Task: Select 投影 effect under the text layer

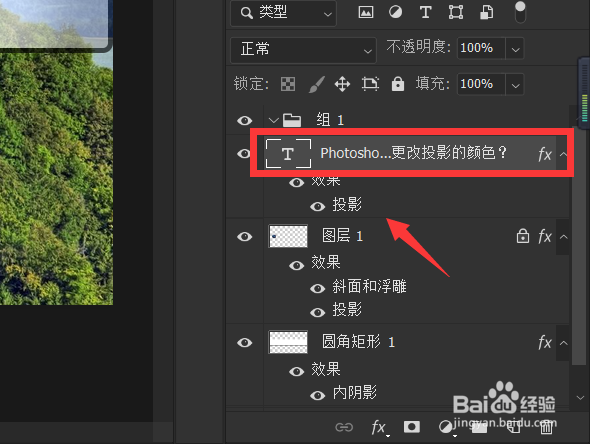Action: click(347, 205)
